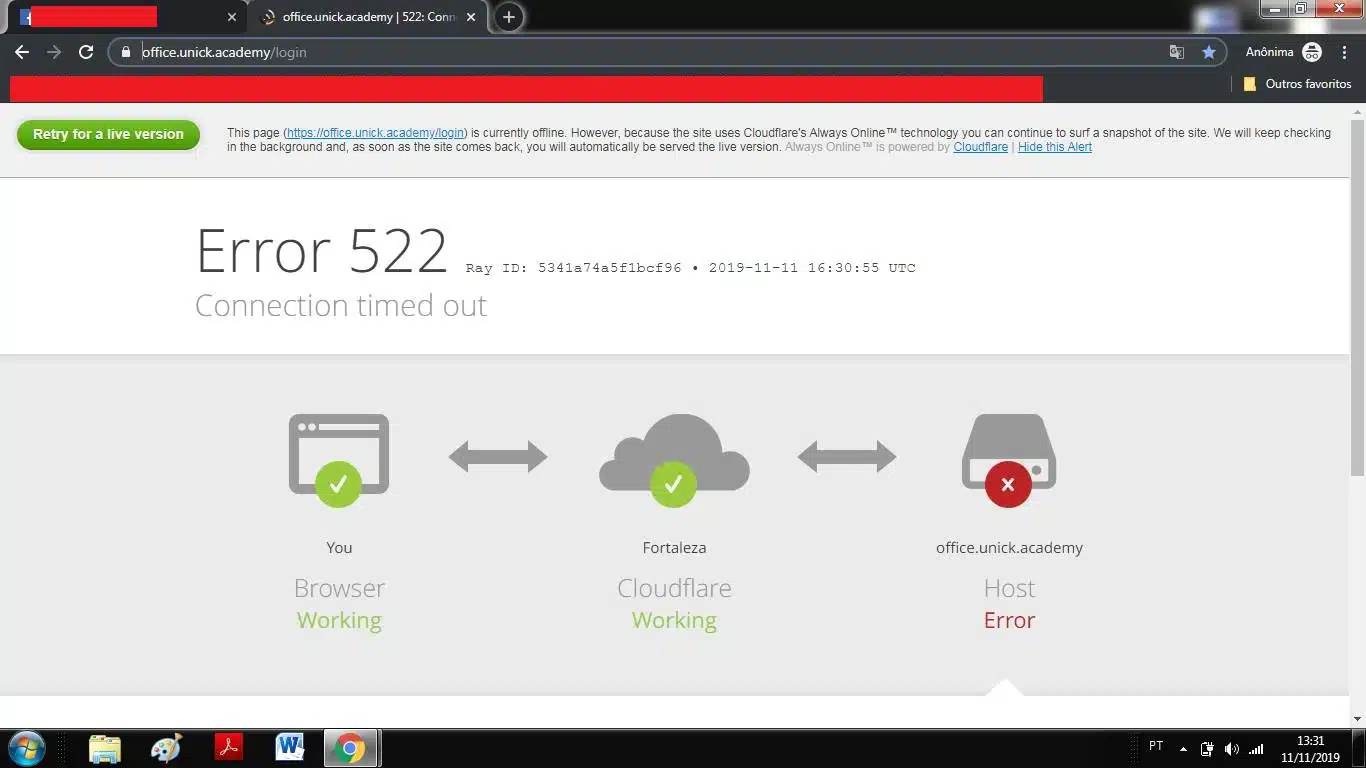This screenshot has height=768, width=1366.
Task: Show hidden system tray icons
Action: click(x=1183, y=748)
